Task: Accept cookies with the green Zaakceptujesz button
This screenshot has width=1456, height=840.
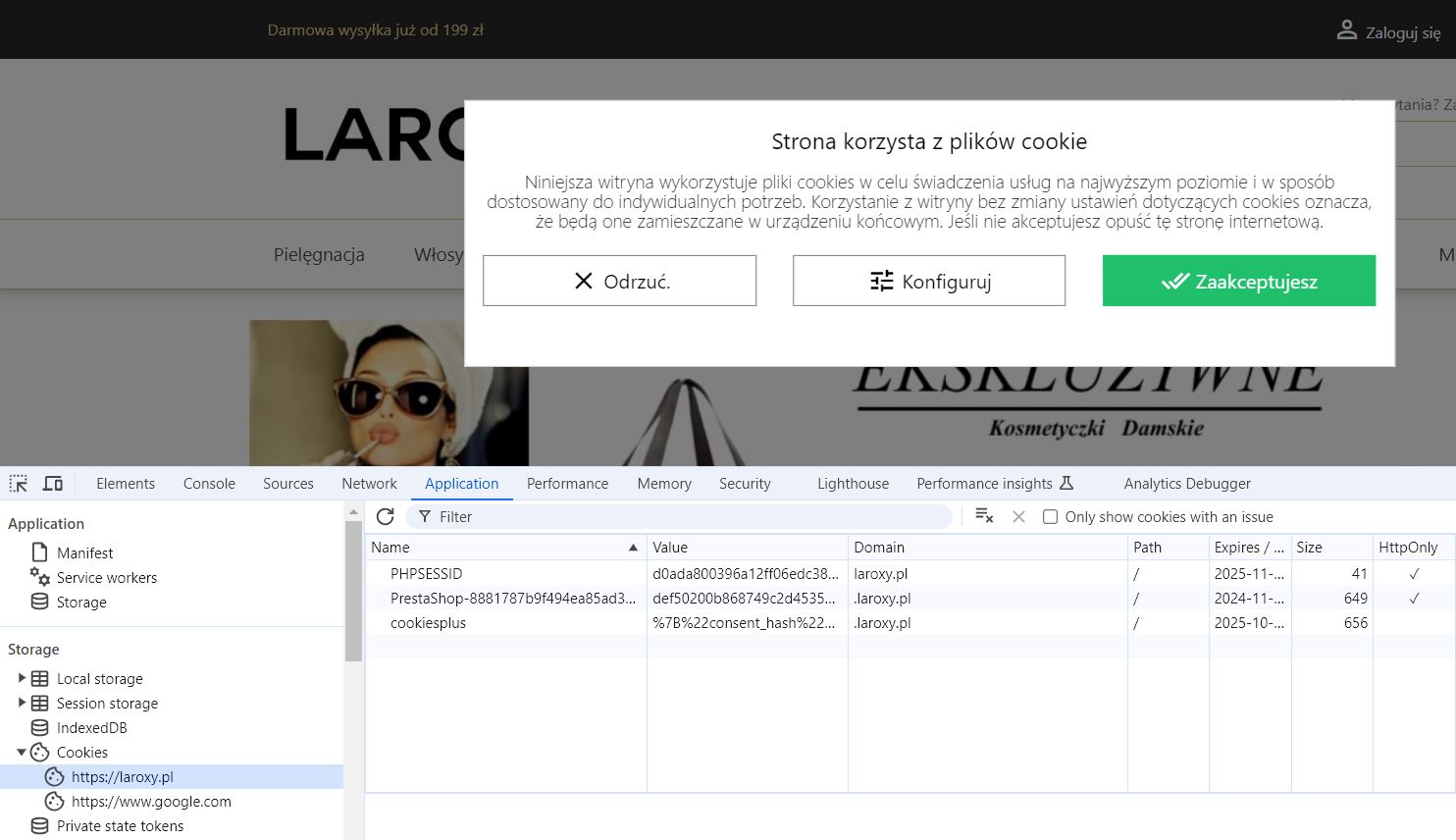Action: (x=1238, y=282)
